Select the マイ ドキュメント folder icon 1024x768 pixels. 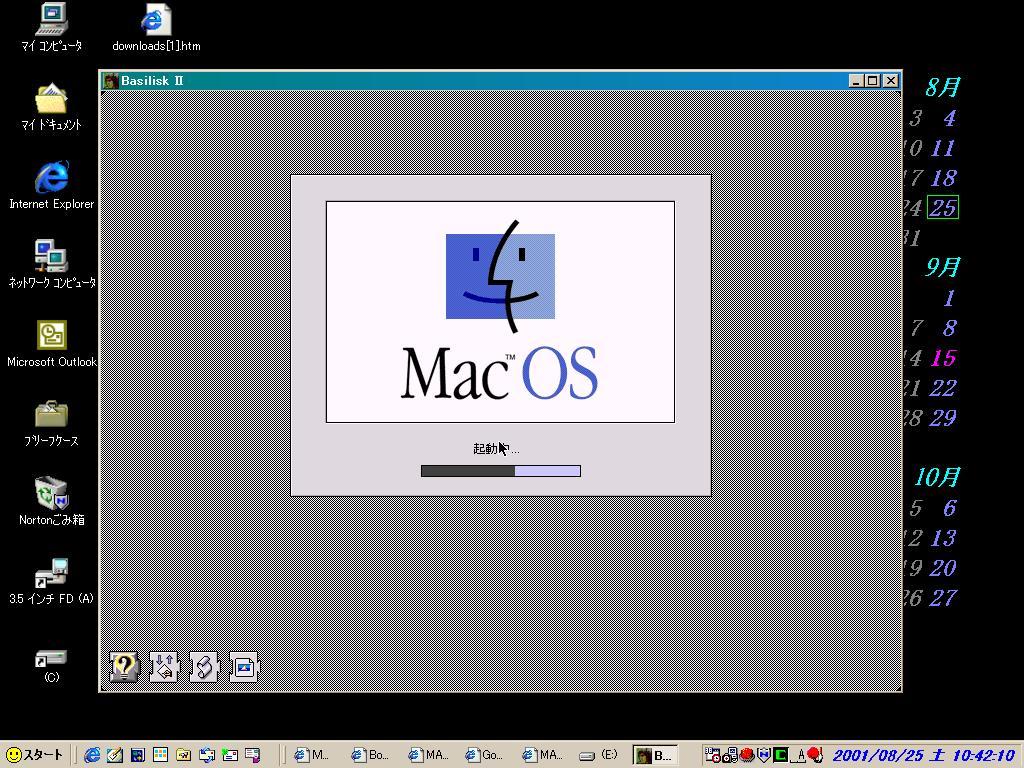pos(52,107)
